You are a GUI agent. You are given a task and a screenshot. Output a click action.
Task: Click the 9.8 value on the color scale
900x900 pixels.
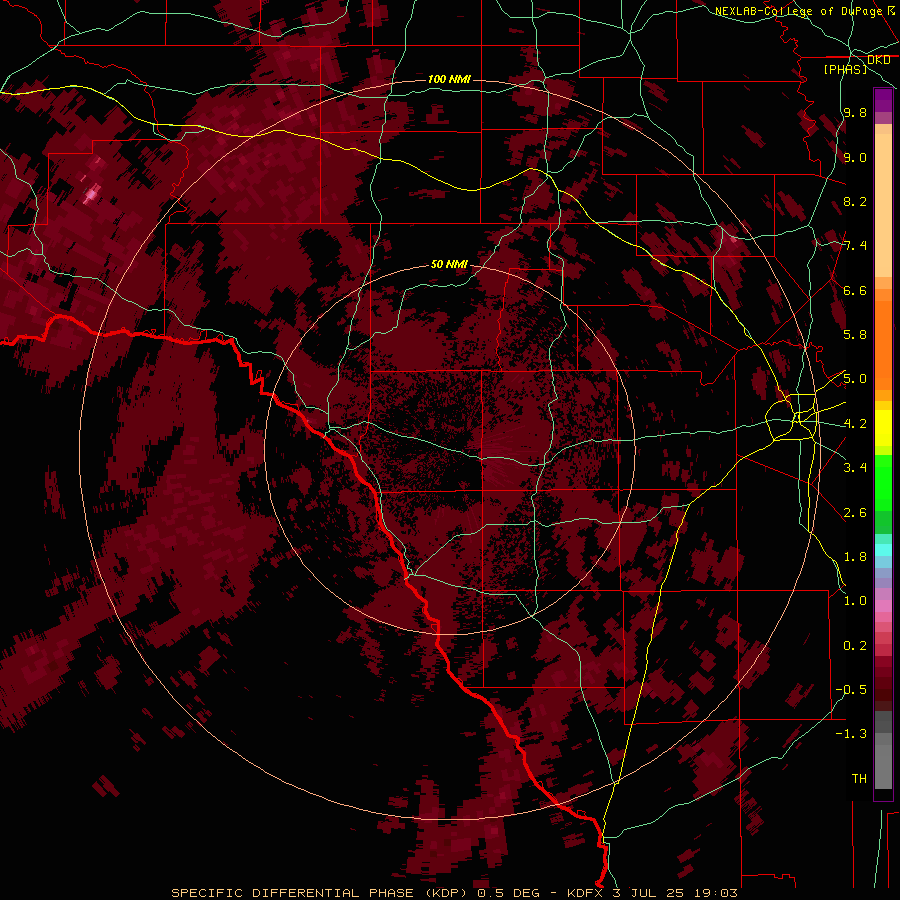tap(855, 112)
